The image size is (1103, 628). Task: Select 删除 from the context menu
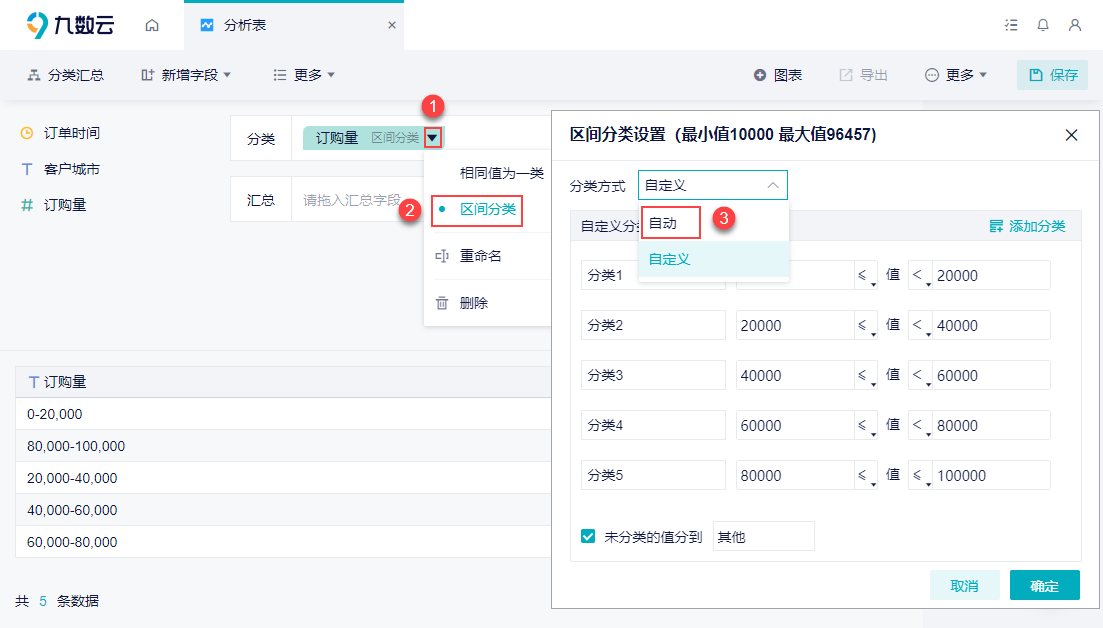(473, 303)
